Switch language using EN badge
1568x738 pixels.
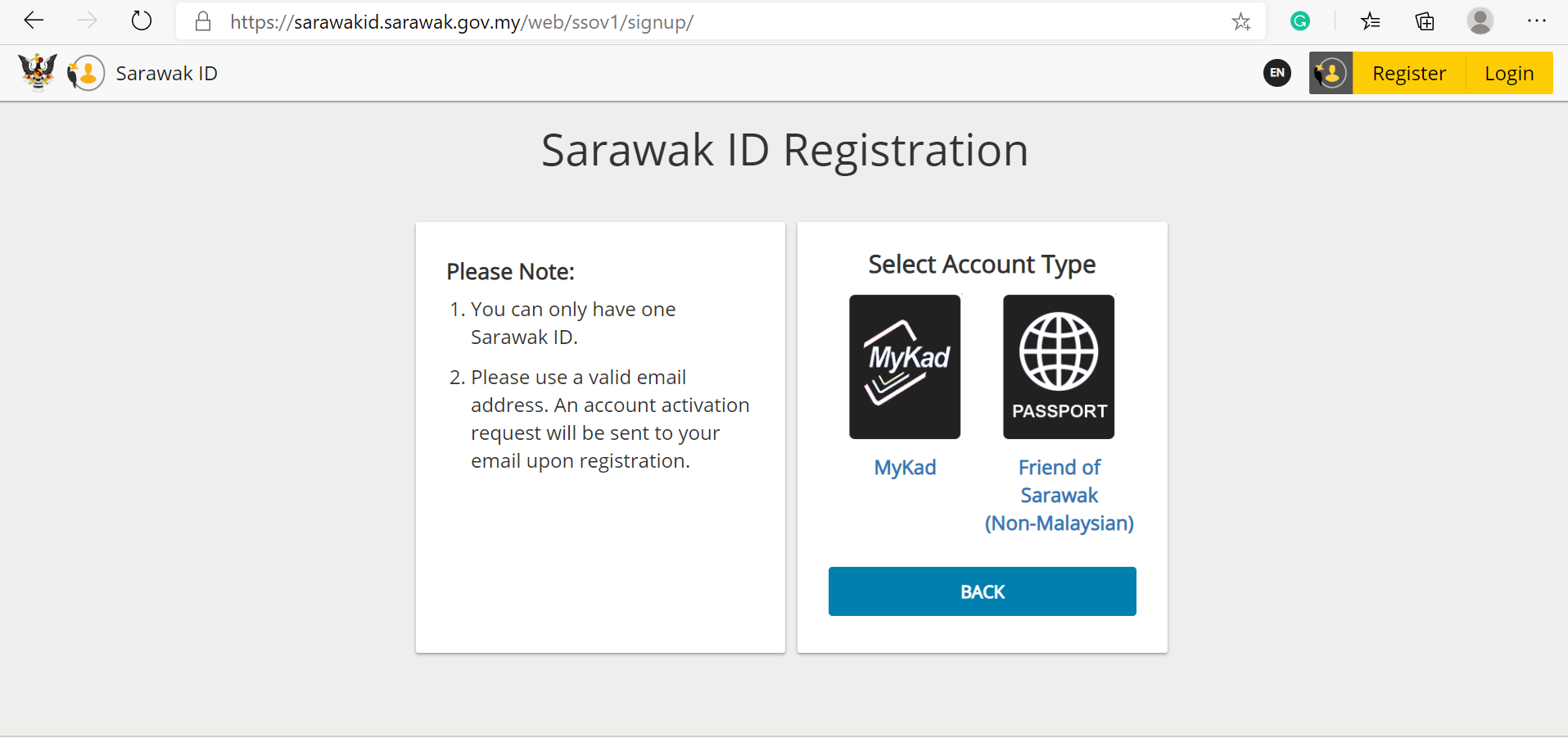pyautogui.click(x=1277, y=73)
